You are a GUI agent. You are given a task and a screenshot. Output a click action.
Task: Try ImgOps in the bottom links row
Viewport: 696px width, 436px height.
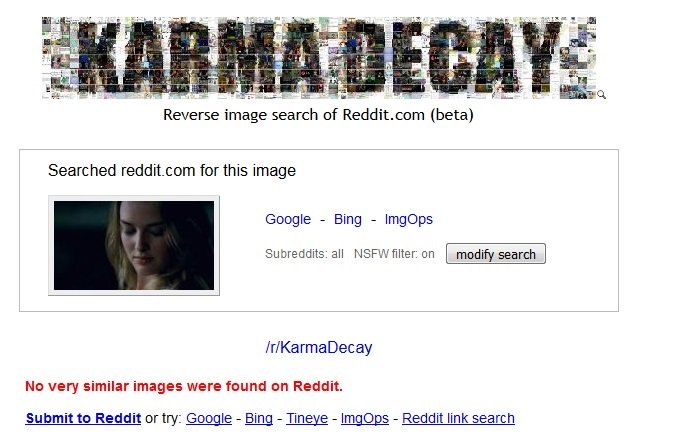(x=364, y=418)
